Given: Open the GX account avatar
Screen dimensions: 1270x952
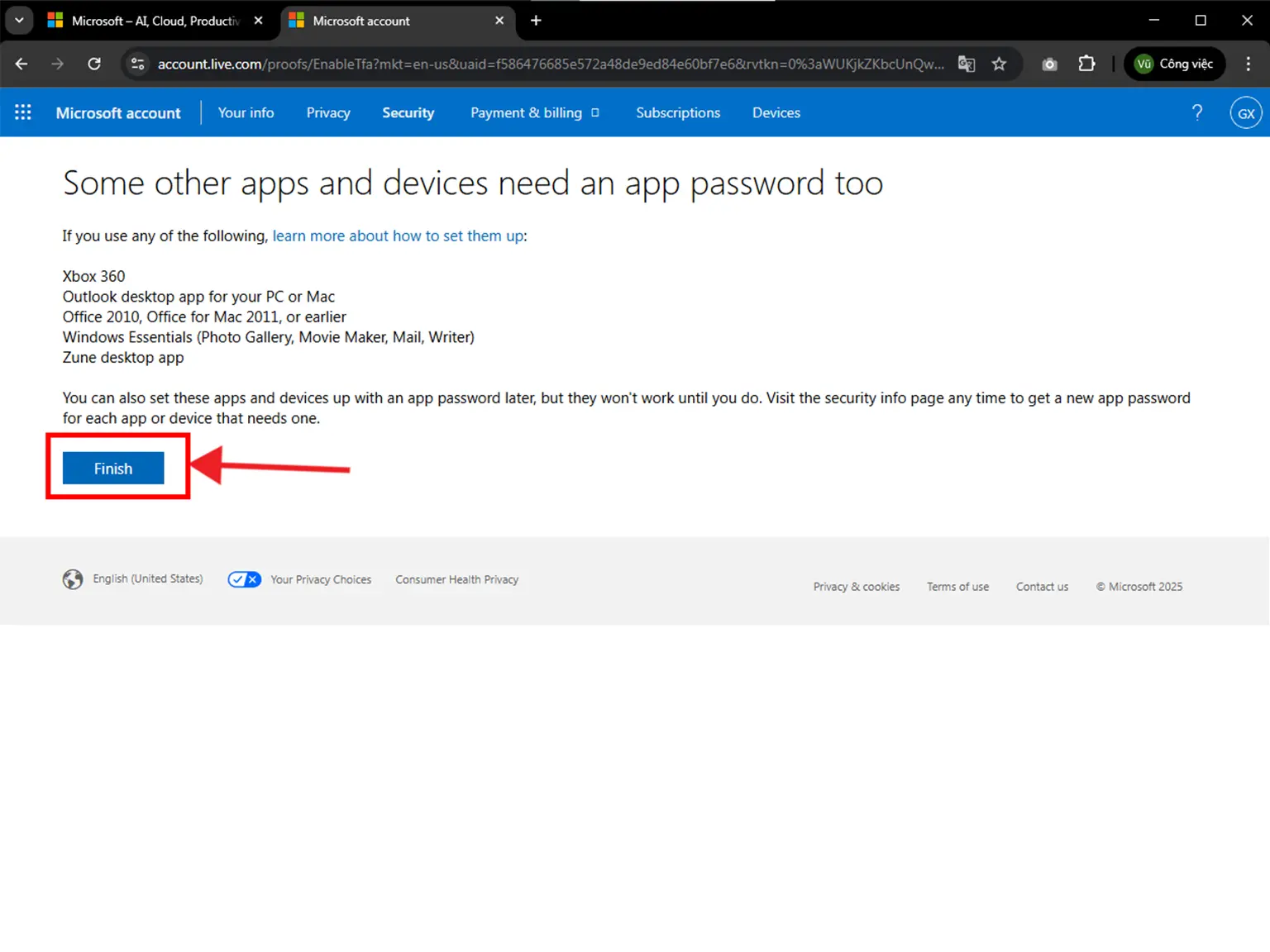Looking at the screenshot, I should pyautogui.click(x=1245, y=112).
